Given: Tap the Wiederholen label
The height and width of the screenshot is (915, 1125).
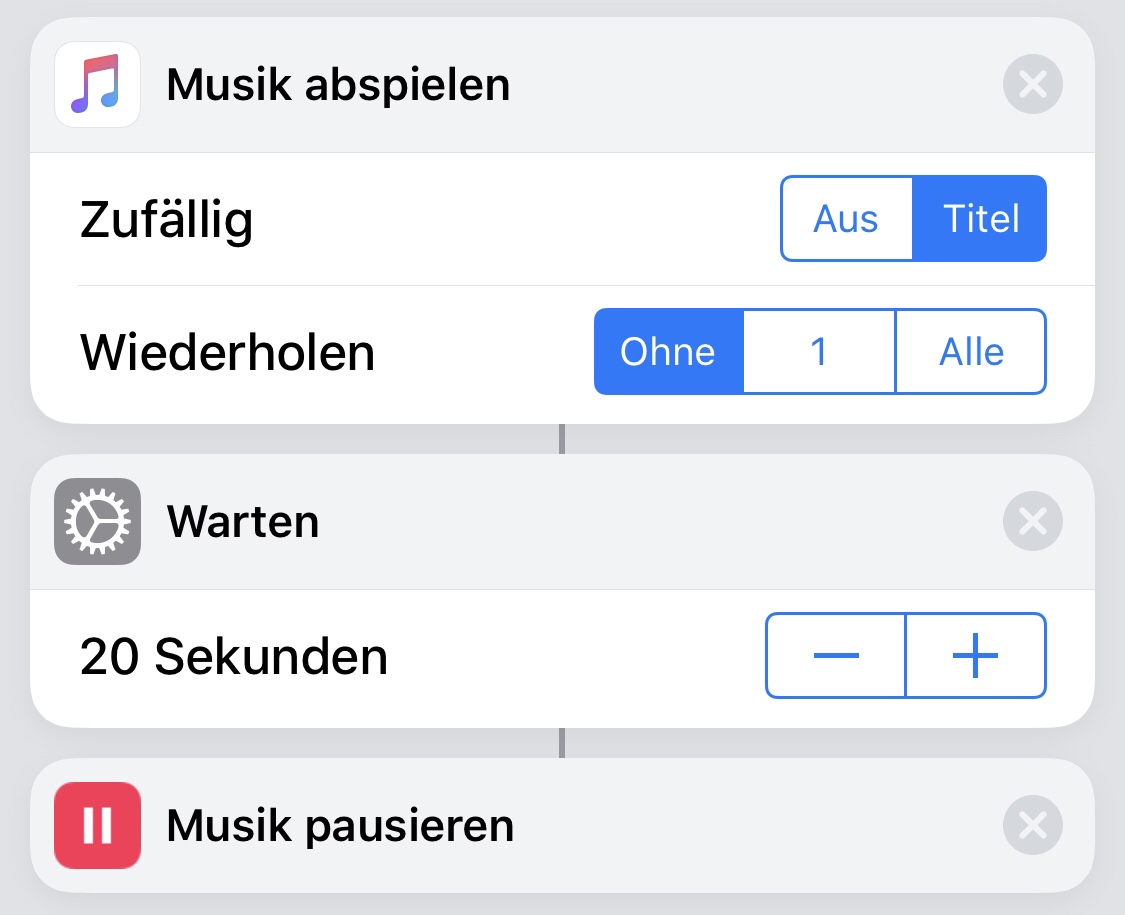Looking at the screenshot, I should tap(227, 352).
